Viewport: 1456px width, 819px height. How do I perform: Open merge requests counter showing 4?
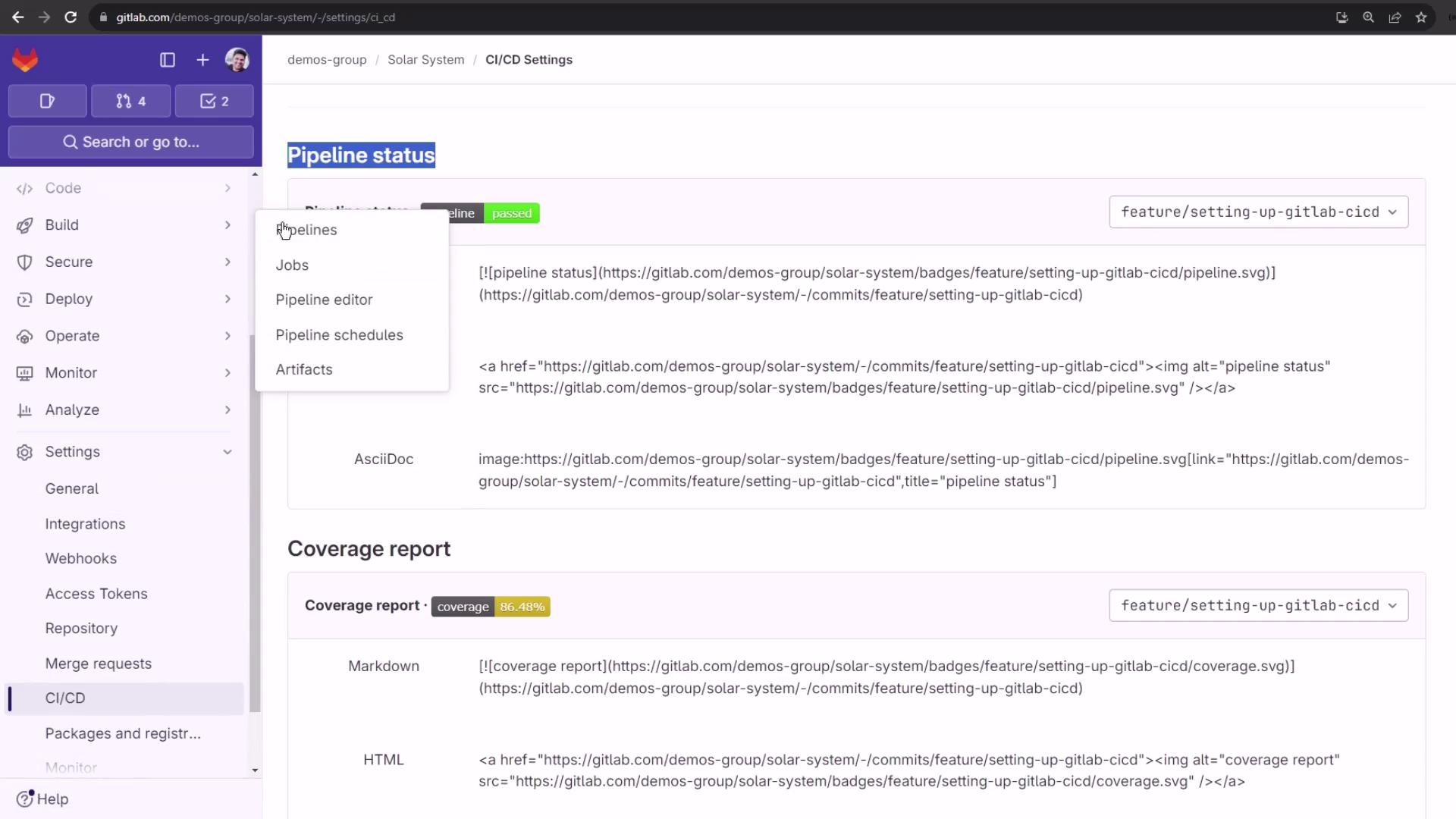pyautogui.click(x=130, y=101)
